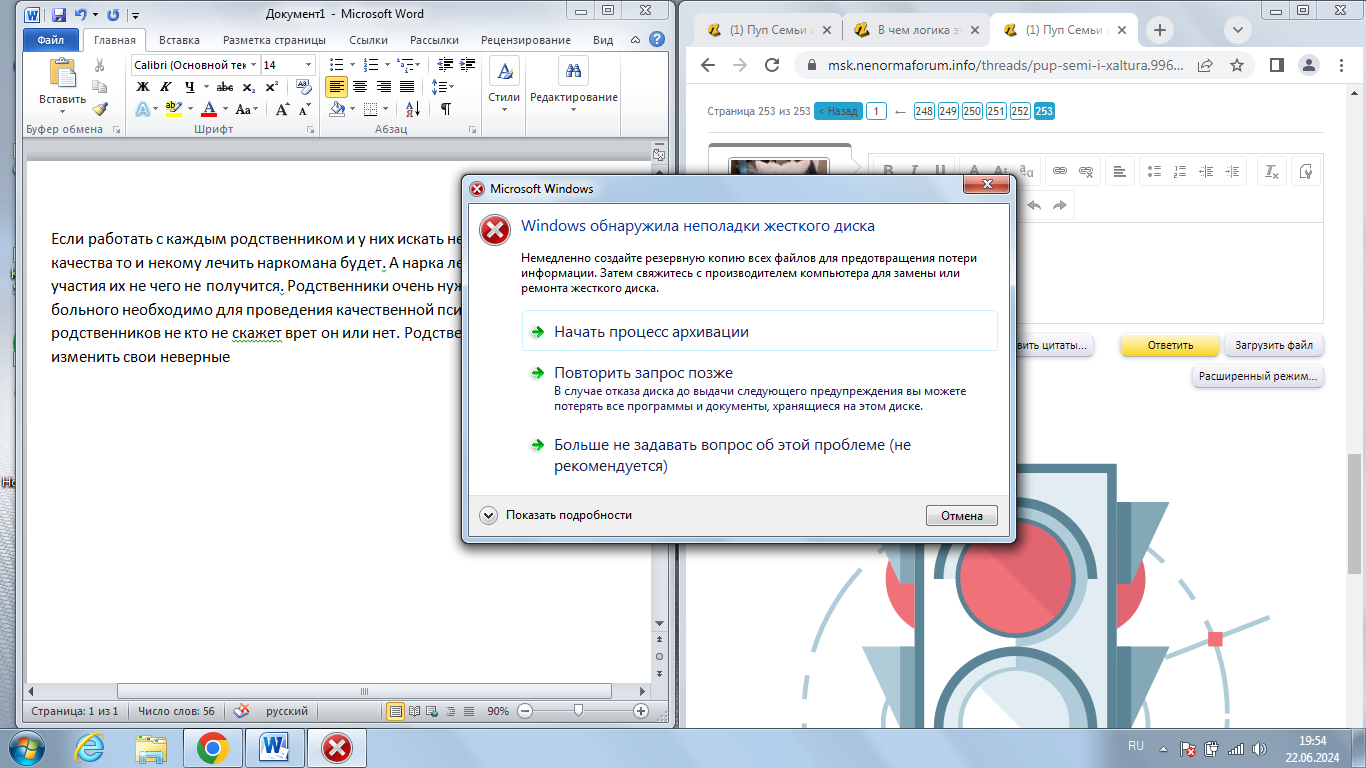The width and height of the screenshot is (1366, 768).
Task: Toggle the show paragraph marks ¶ icon
Action: click(445, 109)
